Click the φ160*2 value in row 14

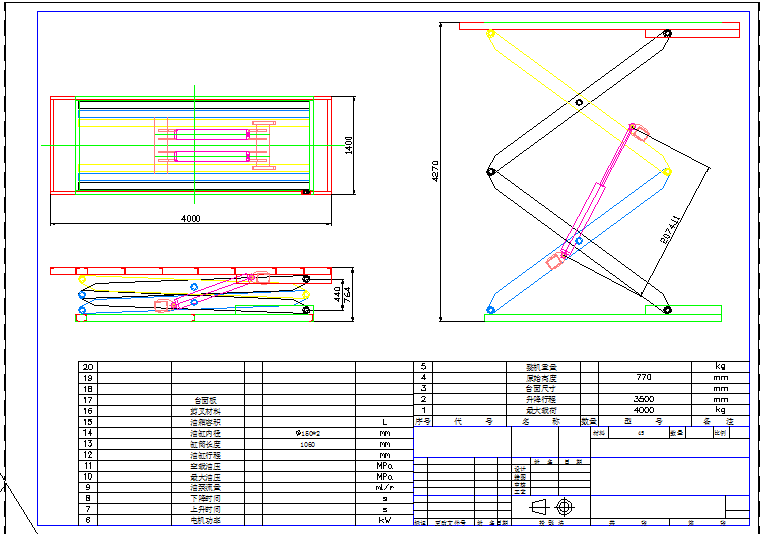(308, 433)
